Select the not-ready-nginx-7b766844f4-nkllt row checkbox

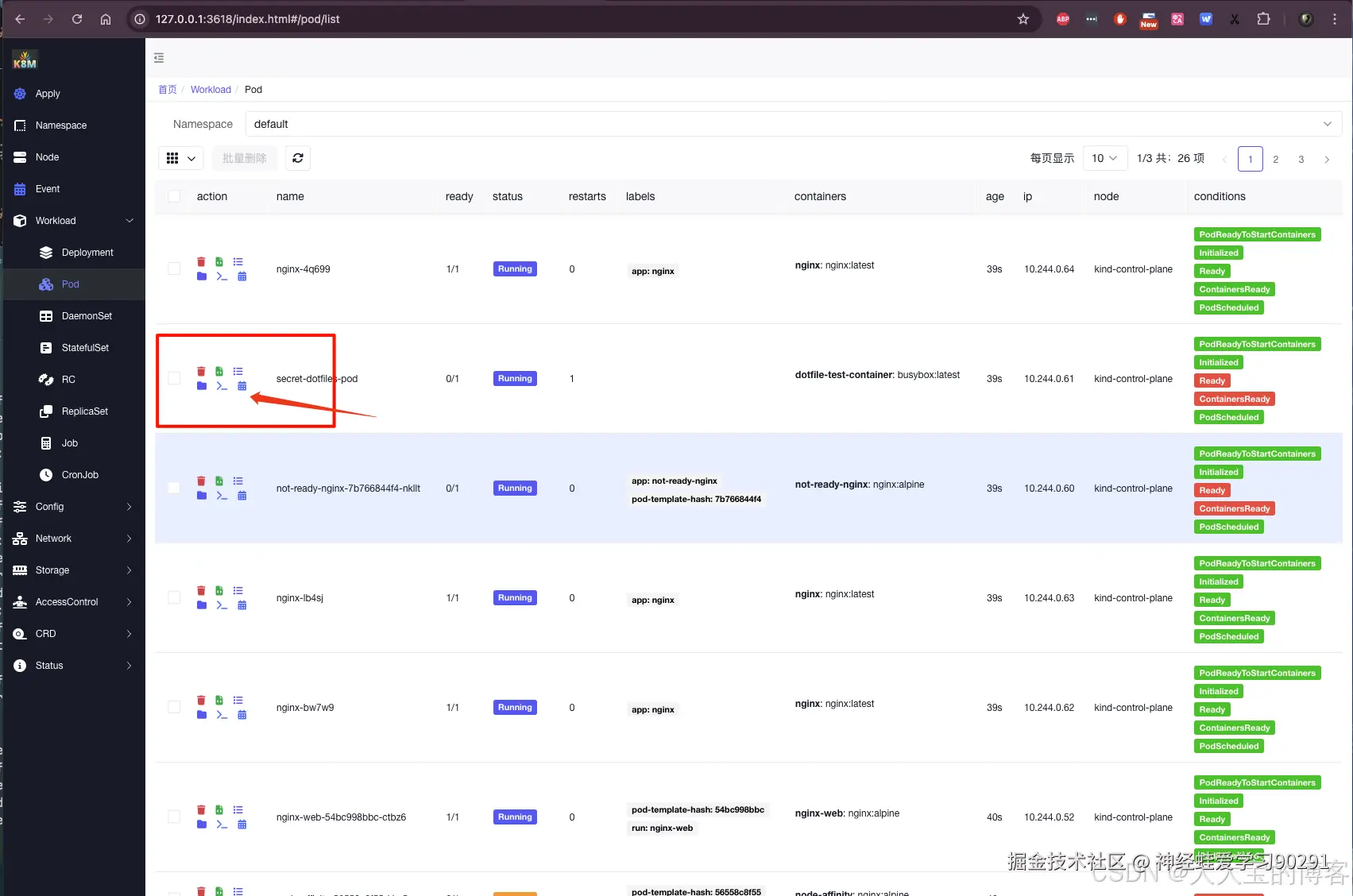[174, 488]
